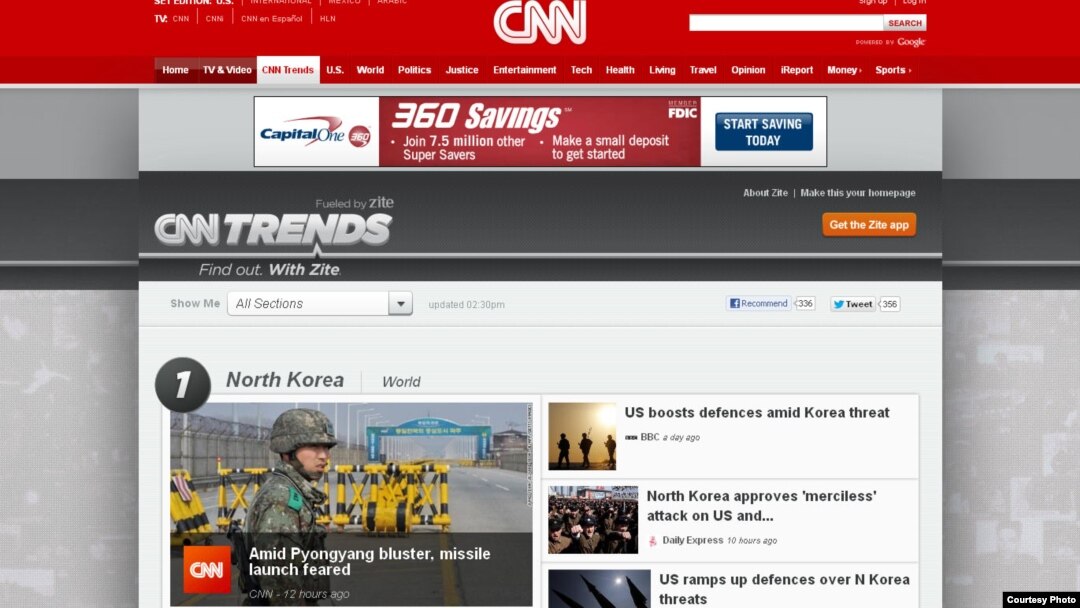Open the Opinion section
The image size is (1080, 608).
coord(748,70)
